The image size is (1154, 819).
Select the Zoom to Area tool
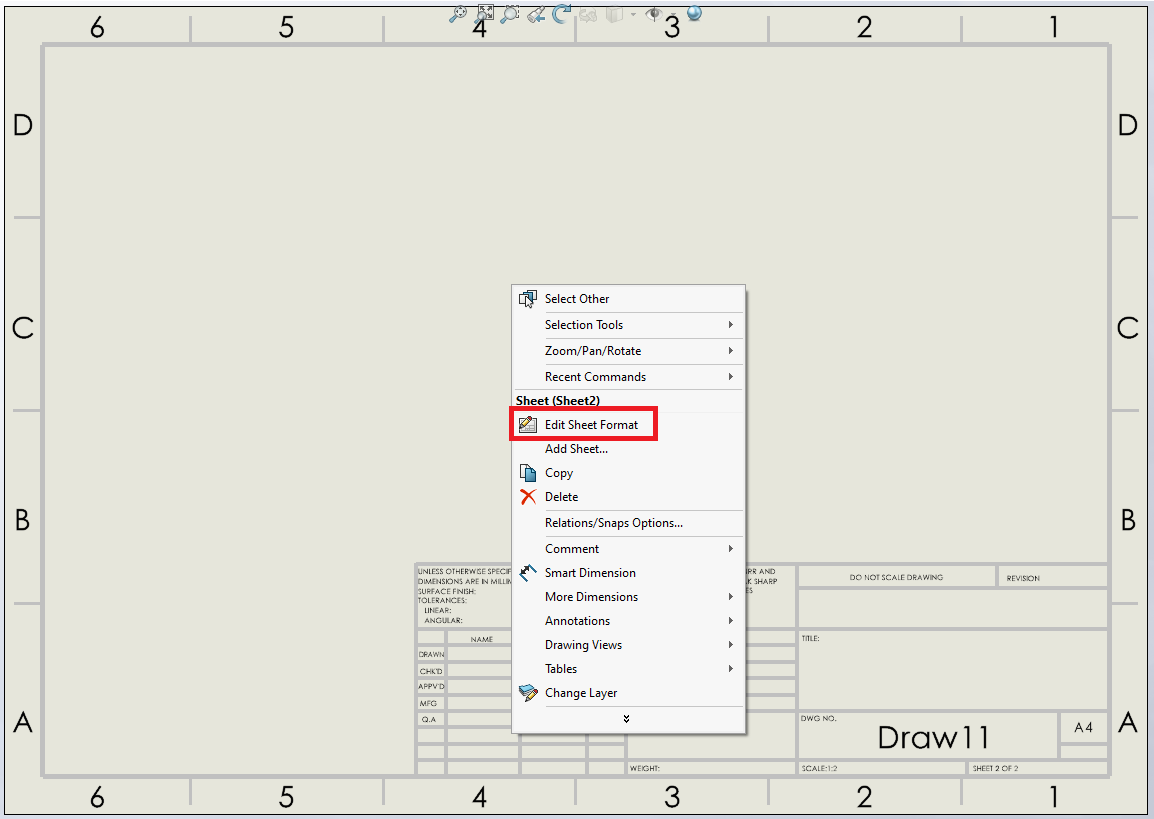[x=509, y=13]
